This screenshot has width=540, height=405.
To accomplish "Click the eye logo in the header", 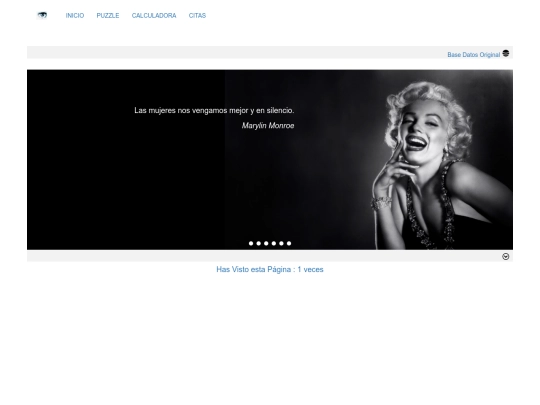I will click(42, 15).
